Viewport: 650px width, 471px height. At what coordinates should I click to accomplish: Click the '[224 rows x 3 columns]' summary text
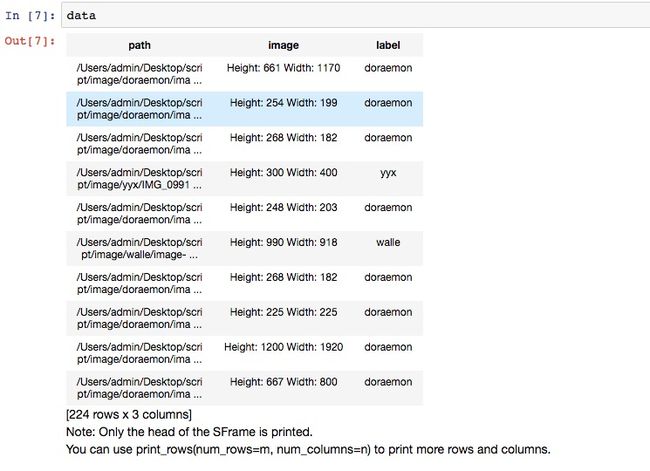(x=129, y=415)
